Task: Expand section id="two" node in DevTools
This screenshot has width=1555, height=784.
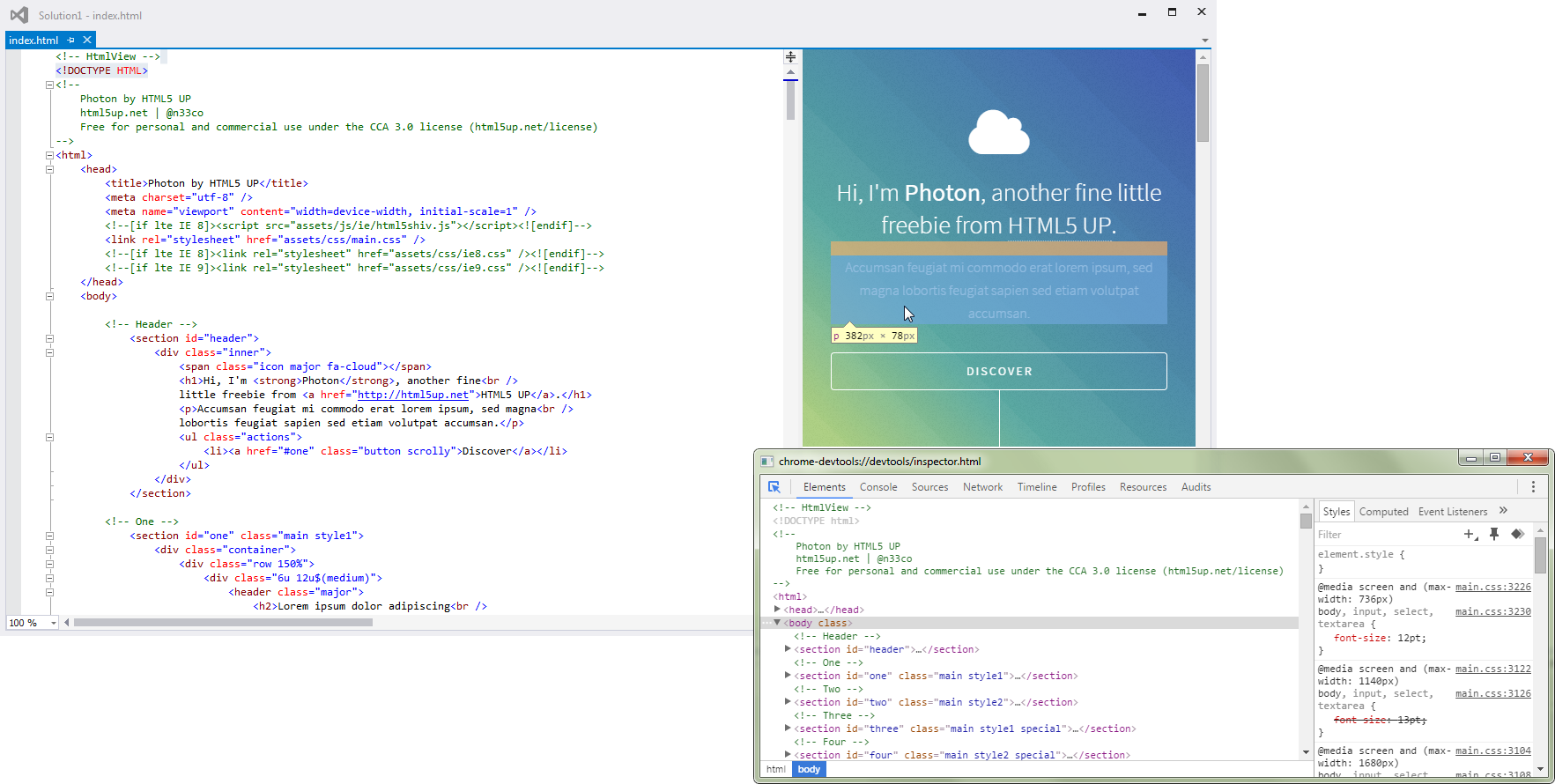Action: coord(788,702)
